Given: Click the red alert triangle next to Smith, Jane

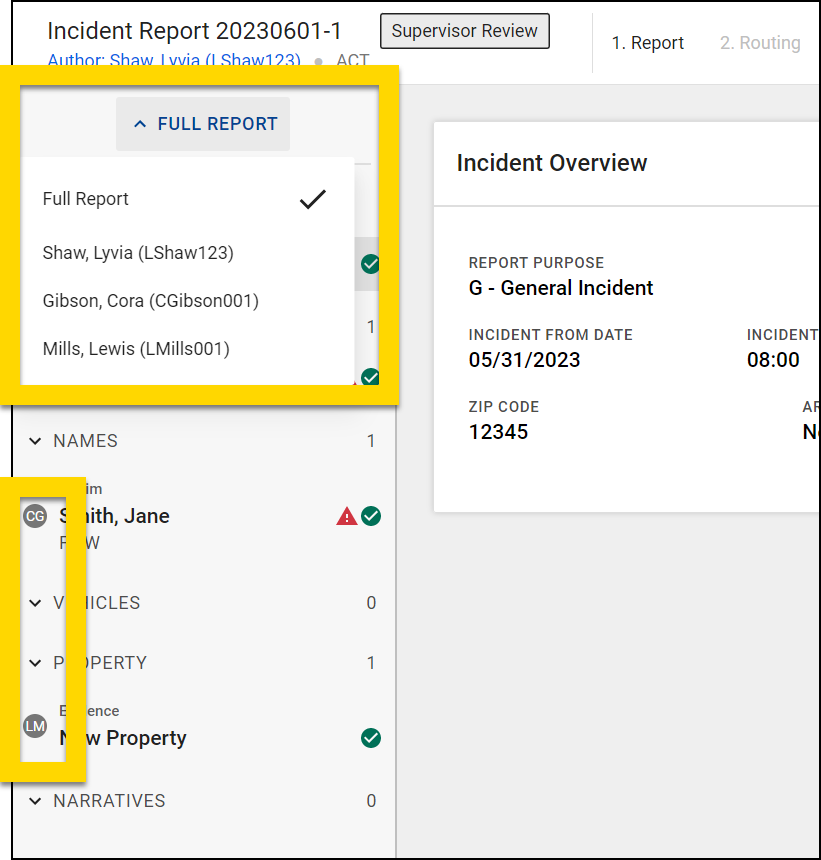Looking at the screenshot, I should tap(346, 515).
